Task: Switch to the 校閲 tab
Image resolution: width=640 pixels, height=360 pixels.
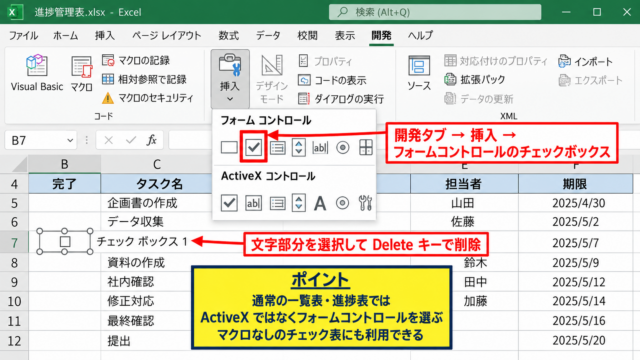Action: [x=307, y=36]
